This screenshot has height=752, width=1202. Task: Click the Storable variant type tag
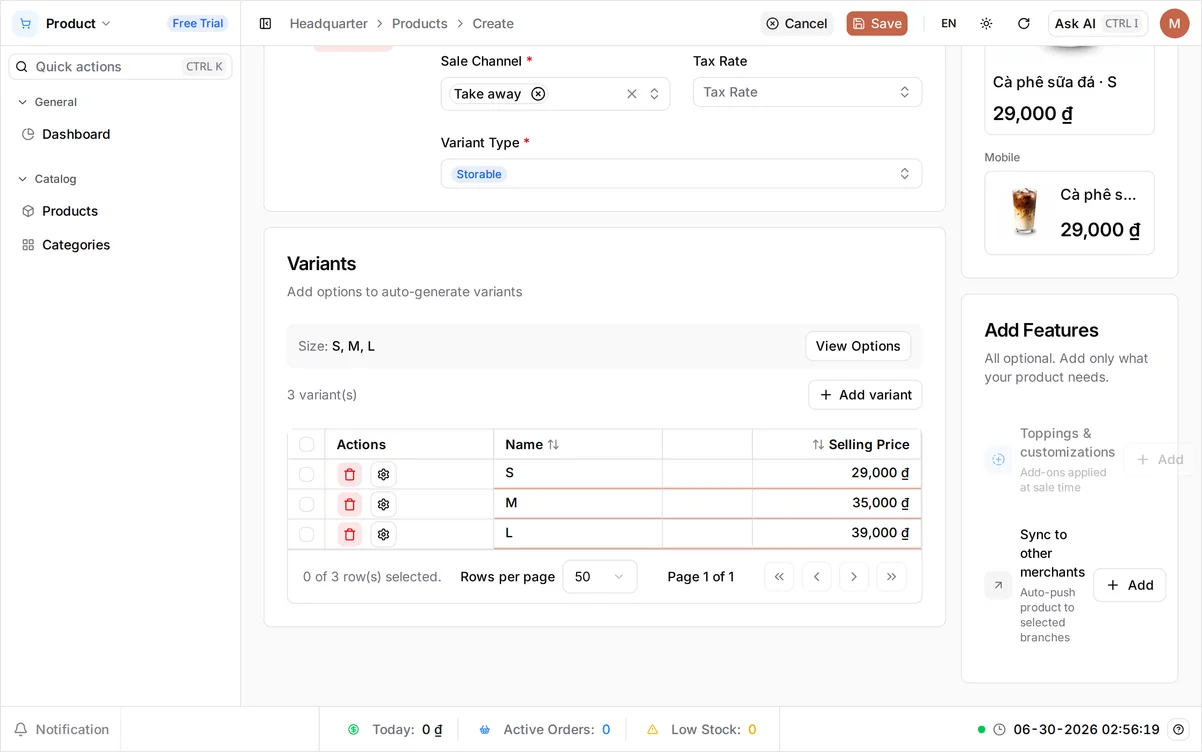pyautogui.click(x=479, y=174)
